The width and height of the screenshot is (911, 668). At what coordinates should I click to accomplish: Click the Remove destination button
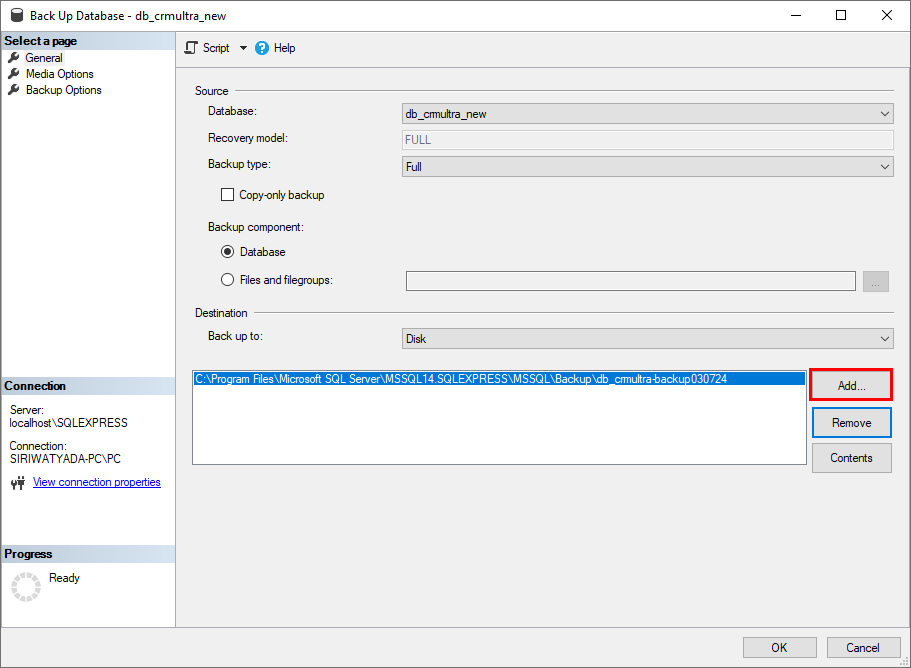point(851,422)
